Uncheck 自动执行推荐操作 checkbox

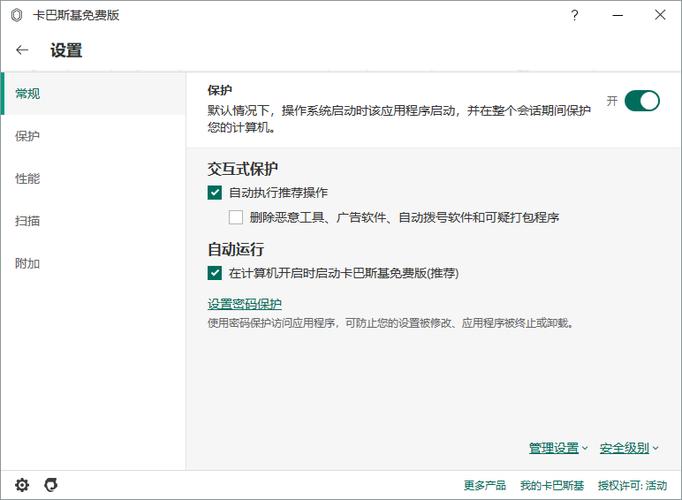[214, 193]
